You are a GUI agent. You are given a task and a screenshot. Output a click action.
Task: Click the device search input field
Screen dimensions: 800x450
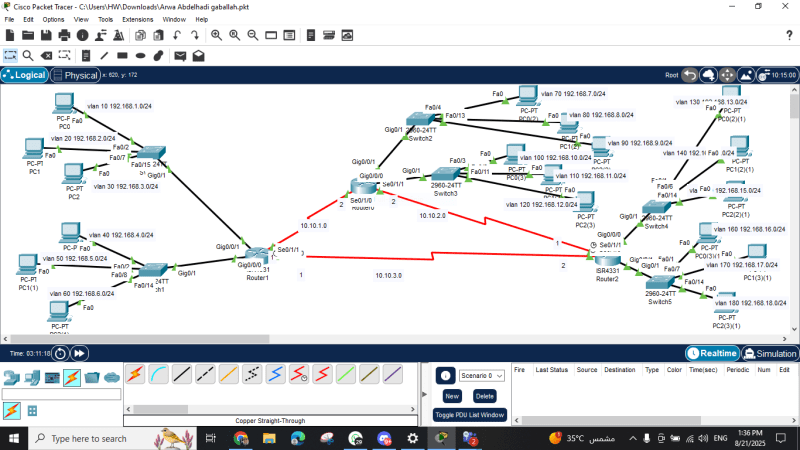click(x=61, y=394)
